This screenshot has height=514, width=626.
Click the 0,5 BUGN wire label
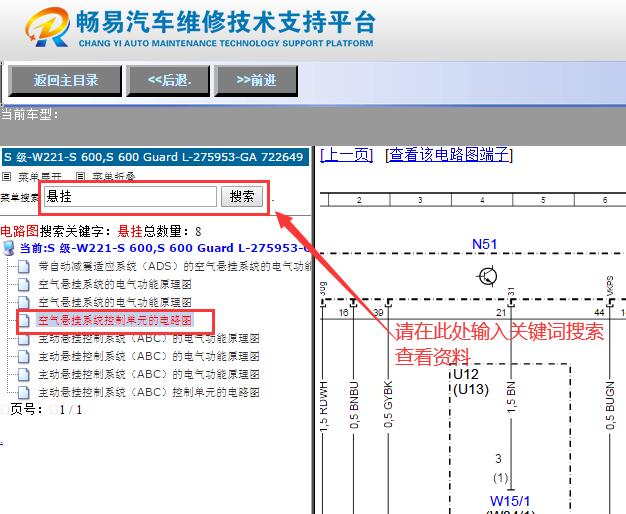click(610, 405)
